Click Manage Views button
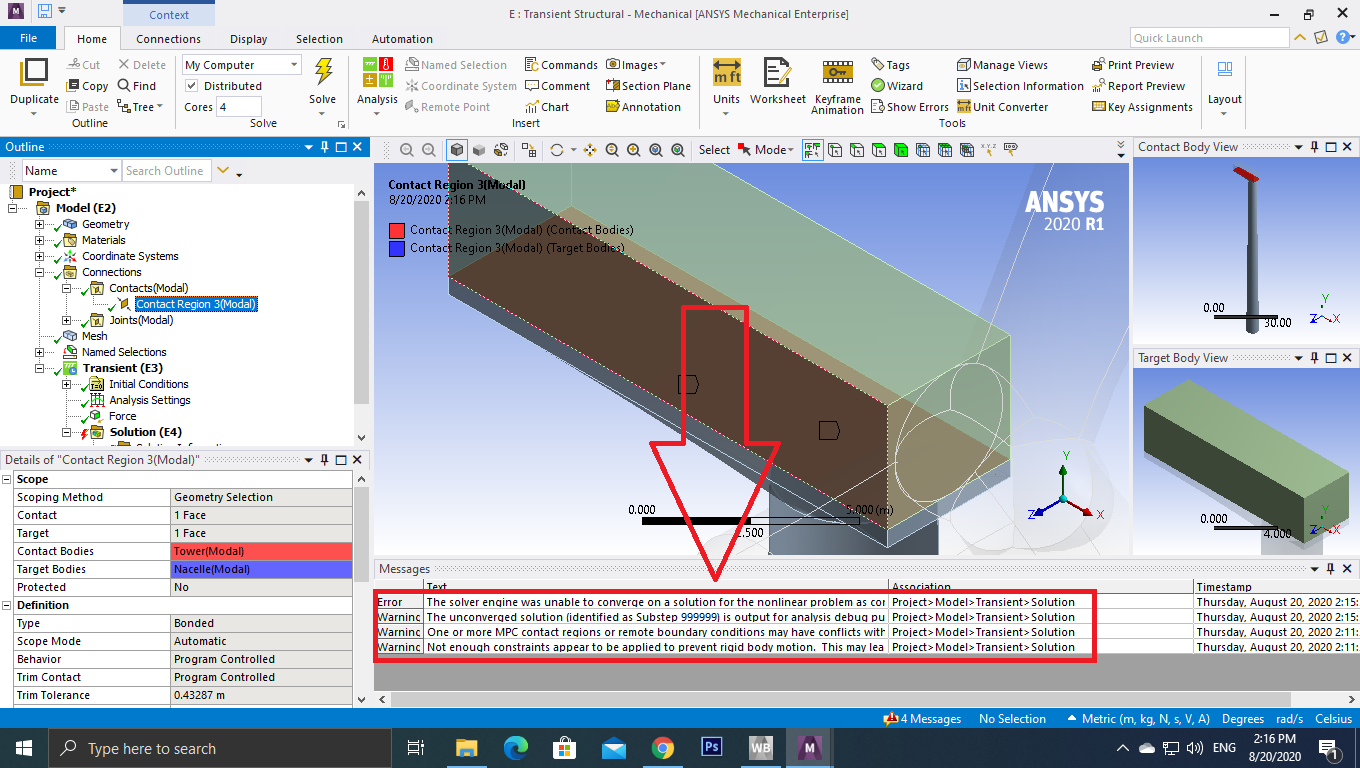1360x768 pixels. (x=1002, y=65)
